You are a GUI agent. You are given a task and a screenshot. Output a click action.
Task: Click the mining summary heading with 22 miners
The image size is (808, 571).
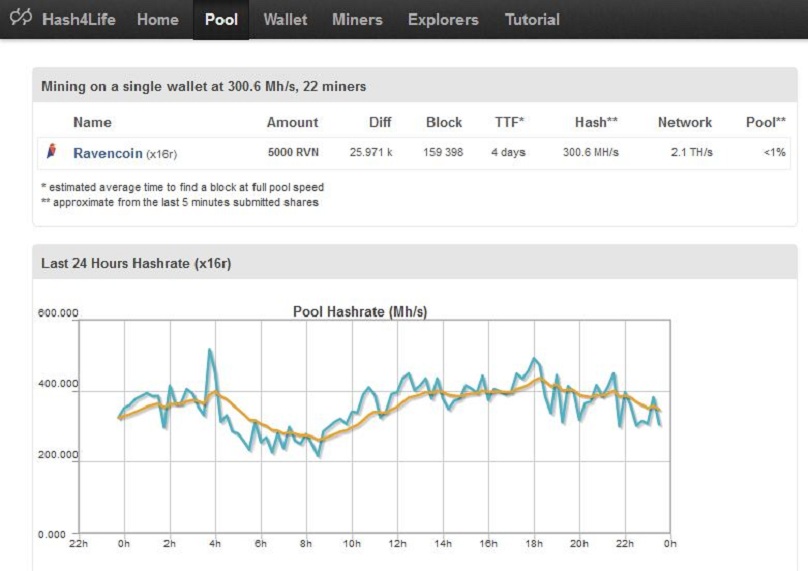point(204,86)
